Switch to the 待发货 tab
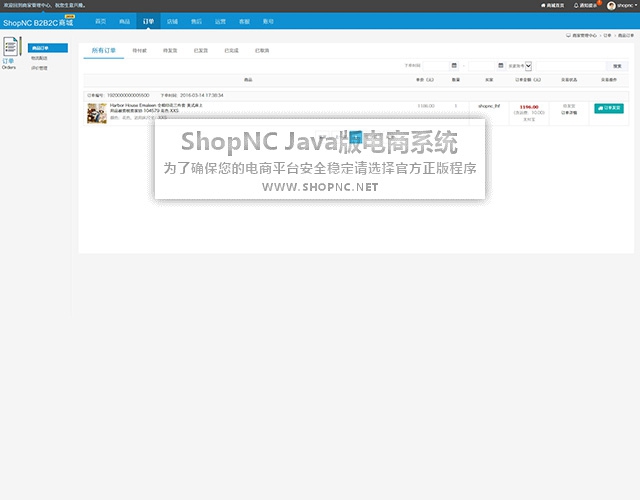 pyautogui.click(x=170, y=51)
